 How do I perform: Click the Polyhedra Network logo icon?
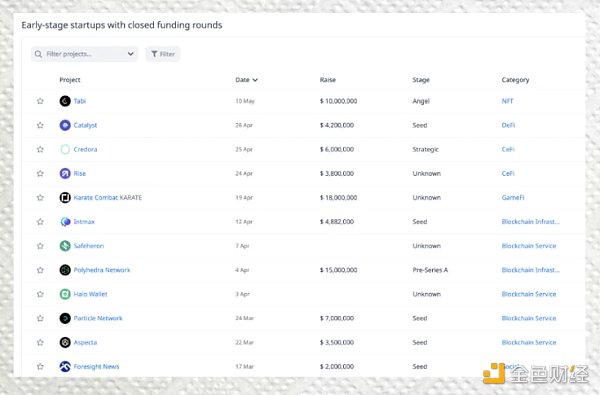(x=65, y=270)
